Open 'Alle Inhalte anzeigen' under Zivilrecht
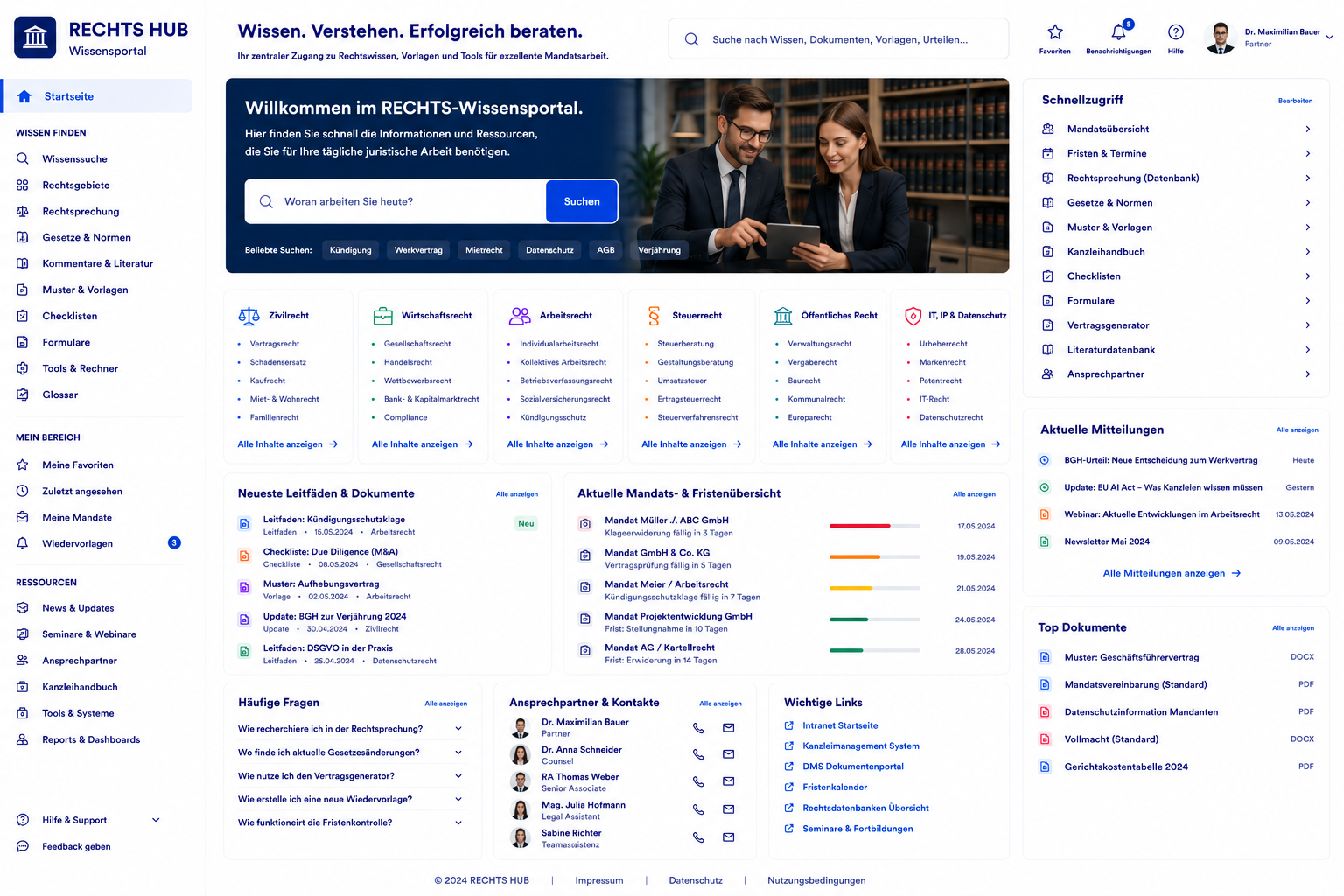This screenshot has height=896, width=1344. pos(287,444)
